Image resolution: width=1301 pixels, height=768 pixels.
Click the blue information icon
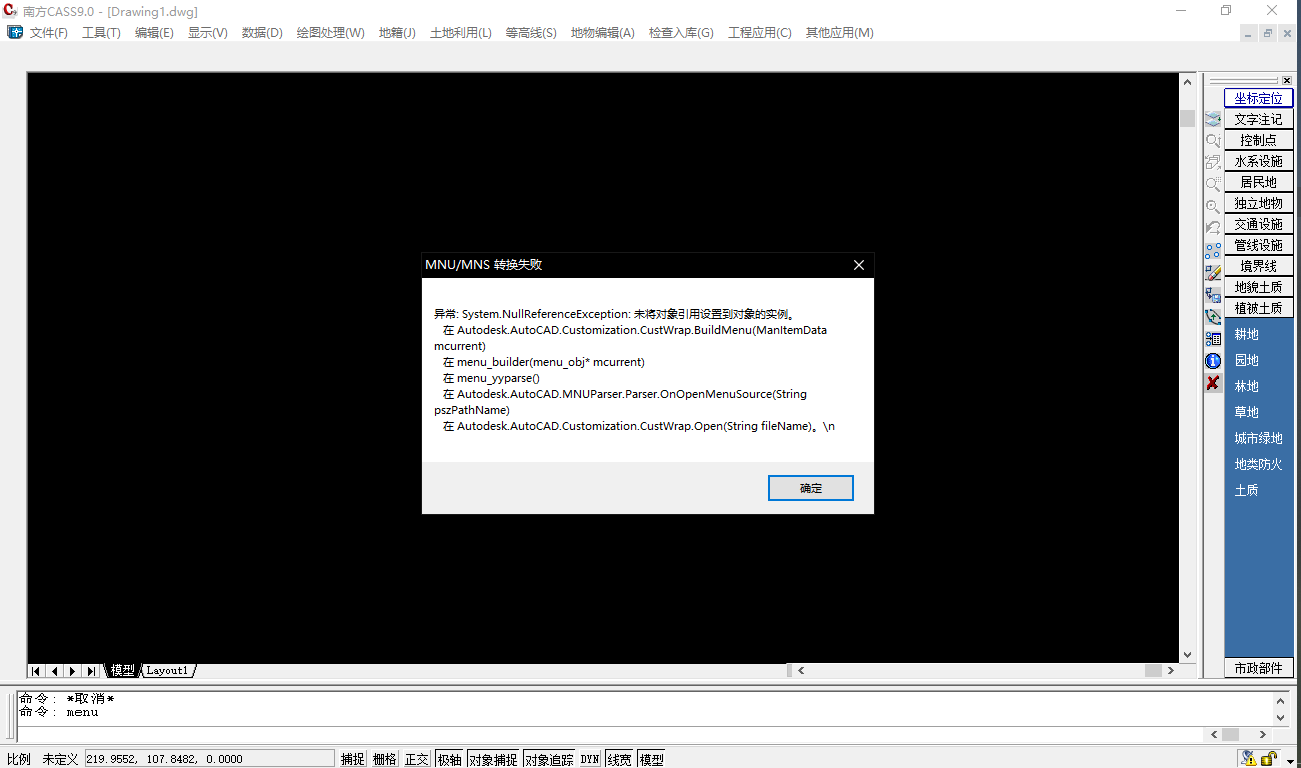click(1213, 361)
